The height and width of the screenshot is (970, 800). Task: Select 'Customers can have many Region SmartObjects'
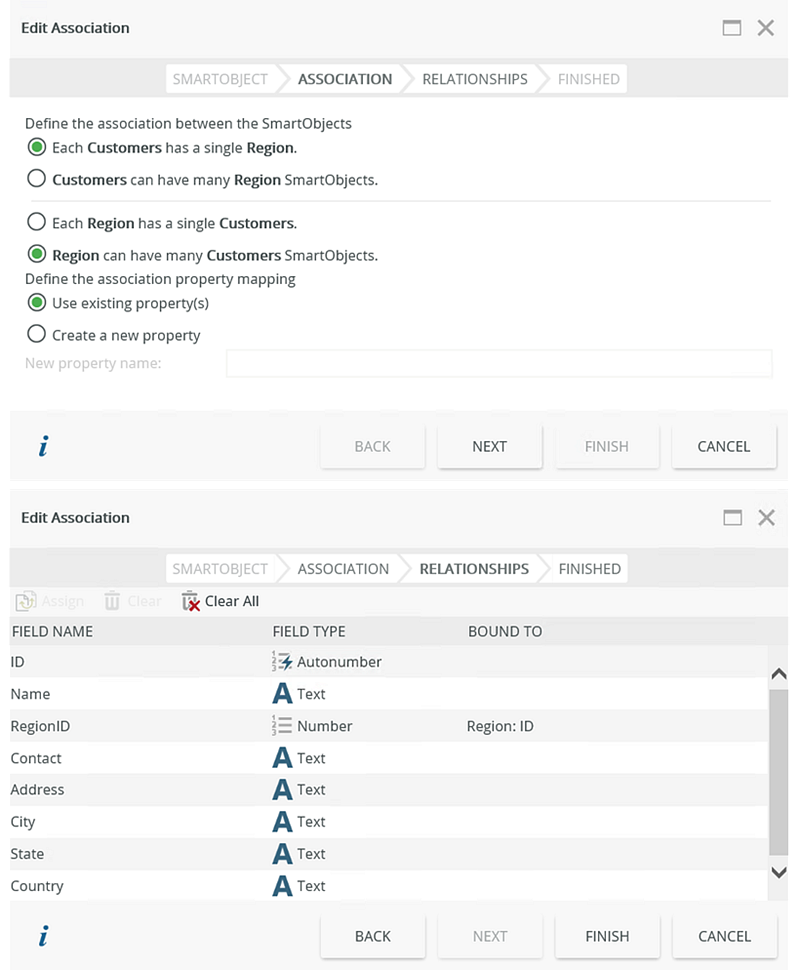coord(37,179)
